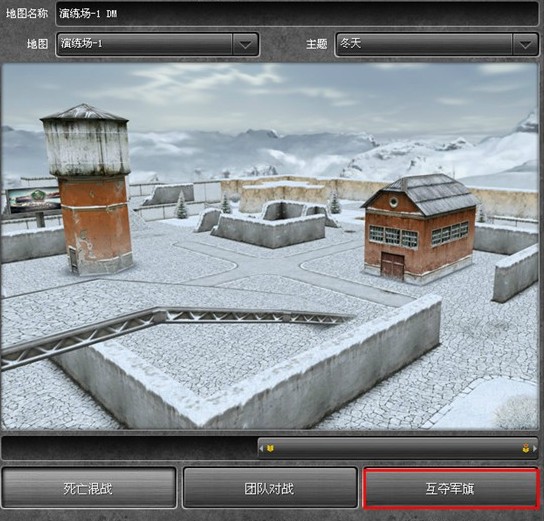
Task: Click the red brick house in the preview
Action: pyautogui.click(x=420, y=229)
